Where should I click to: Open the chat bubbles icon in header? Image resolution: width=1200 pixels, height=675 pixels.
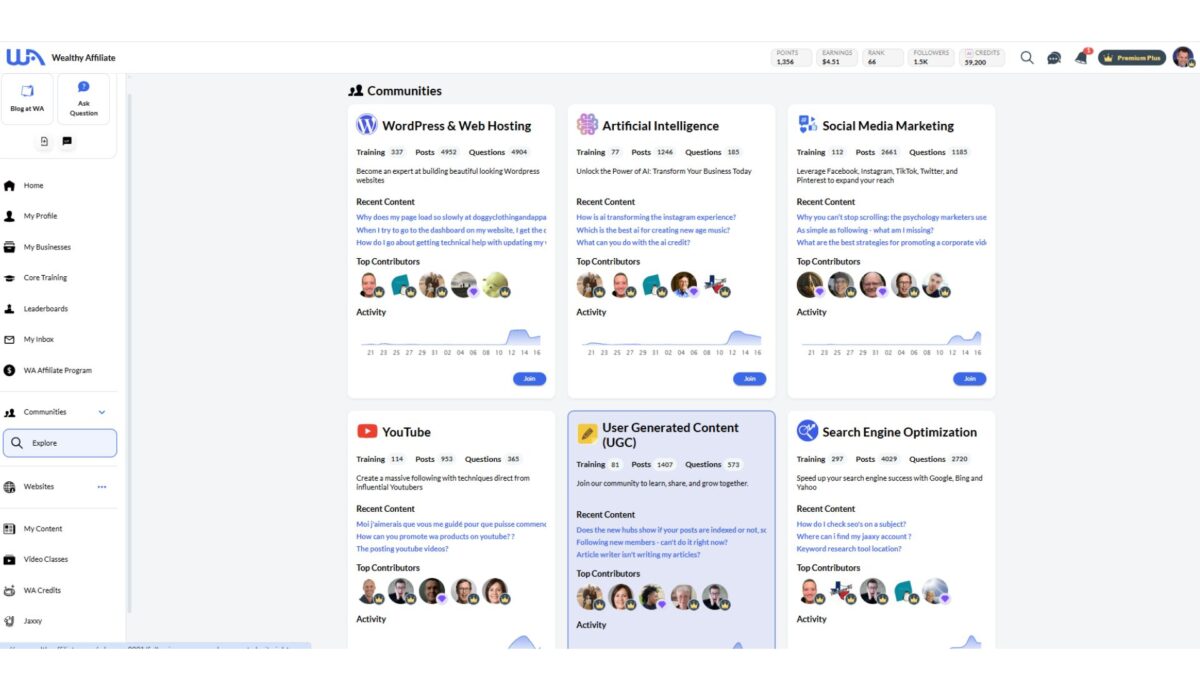[x=1054, y=58]
